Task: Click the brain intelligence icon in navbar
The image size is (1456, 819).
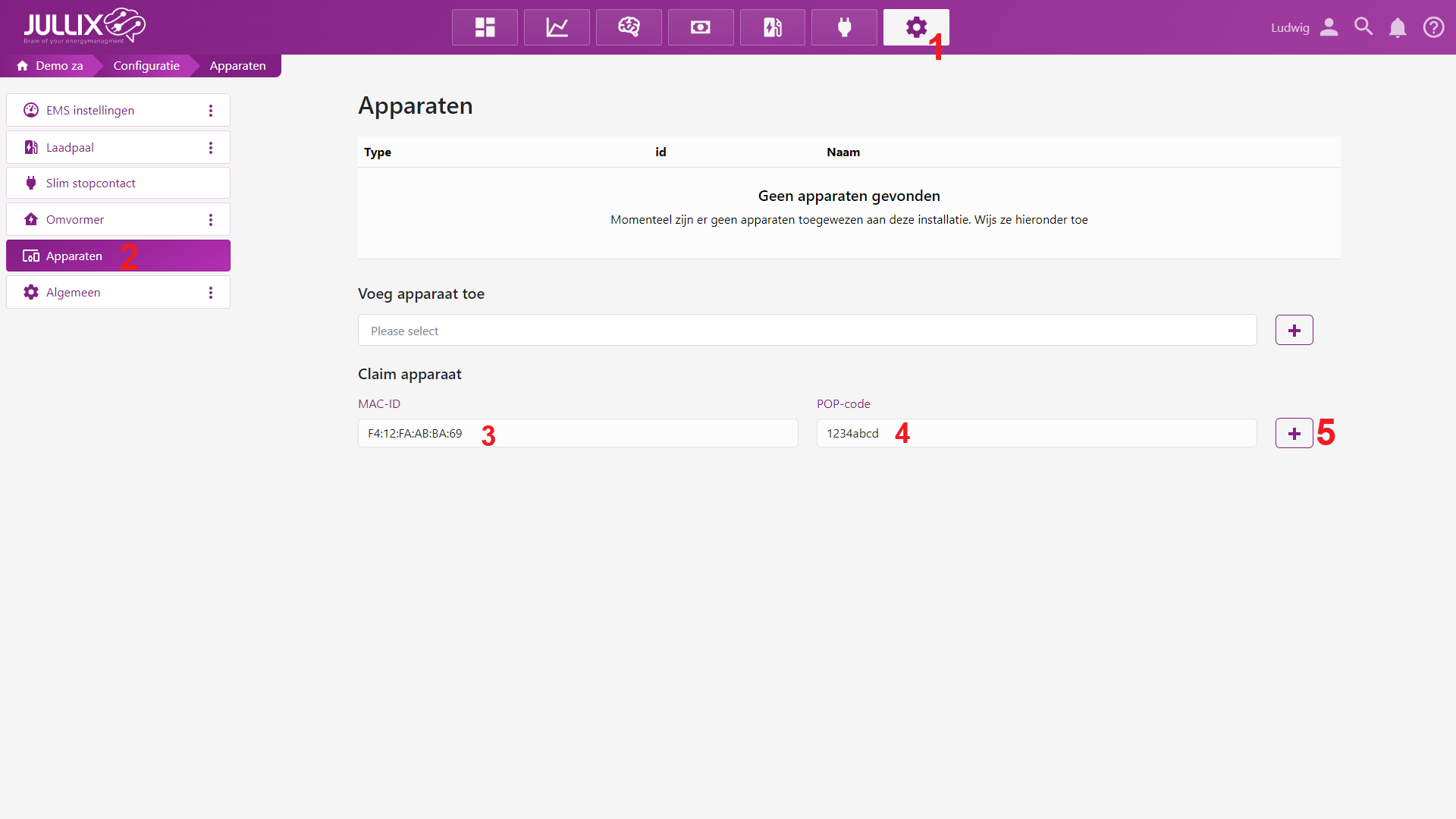Action: (629, 27)
